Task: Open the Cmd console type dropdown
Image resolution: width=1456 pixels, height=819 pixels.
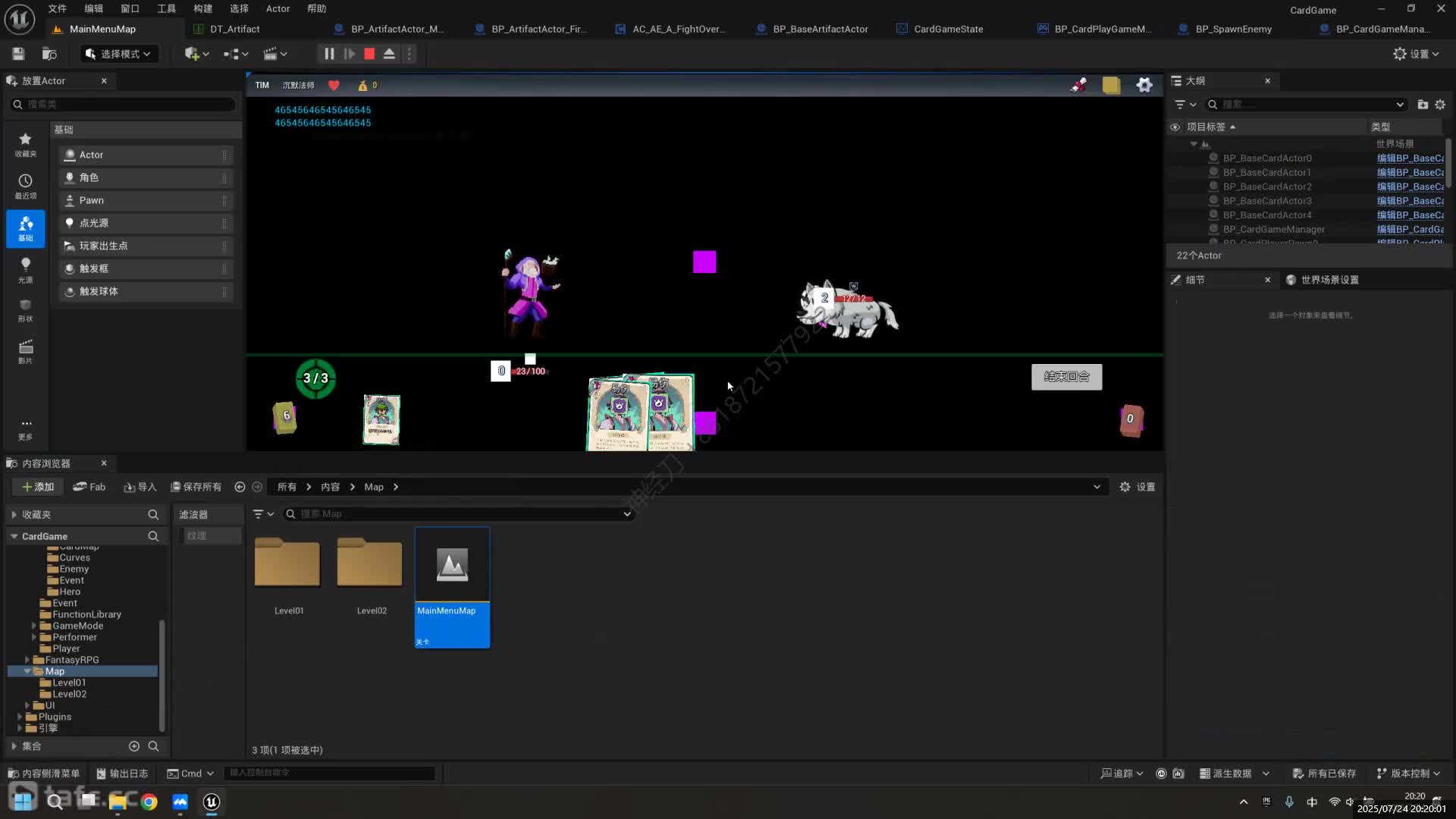Action: 190,773
